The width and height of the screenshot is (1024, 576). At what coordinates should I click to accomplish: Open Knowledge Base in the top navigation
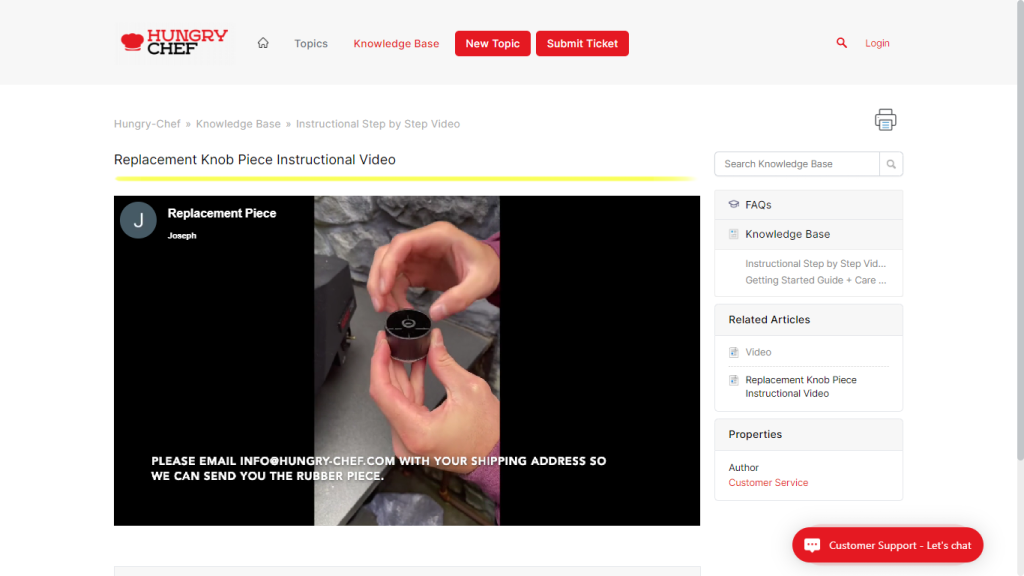(396, 44)
